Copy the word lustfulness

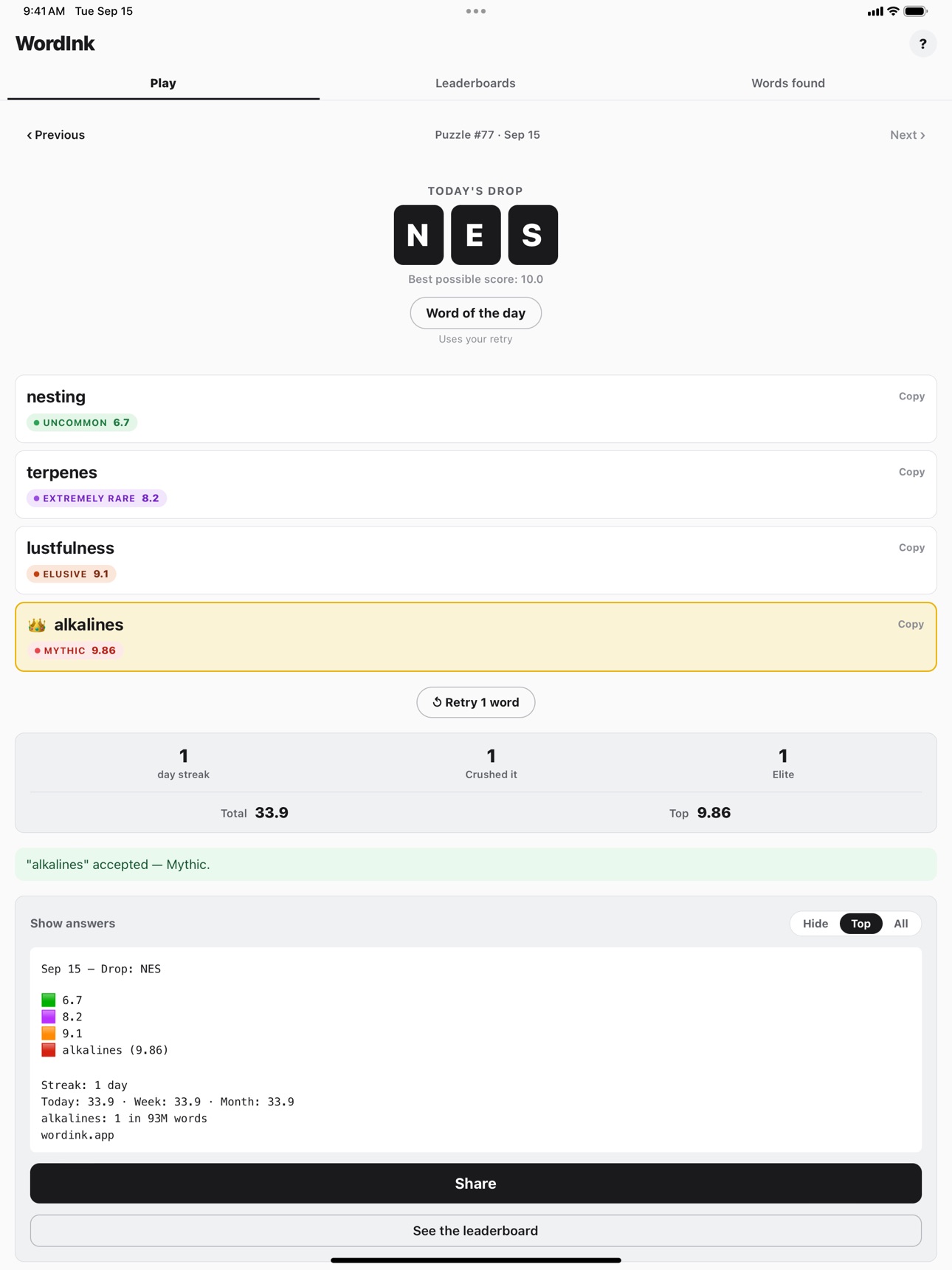[911, 548]
